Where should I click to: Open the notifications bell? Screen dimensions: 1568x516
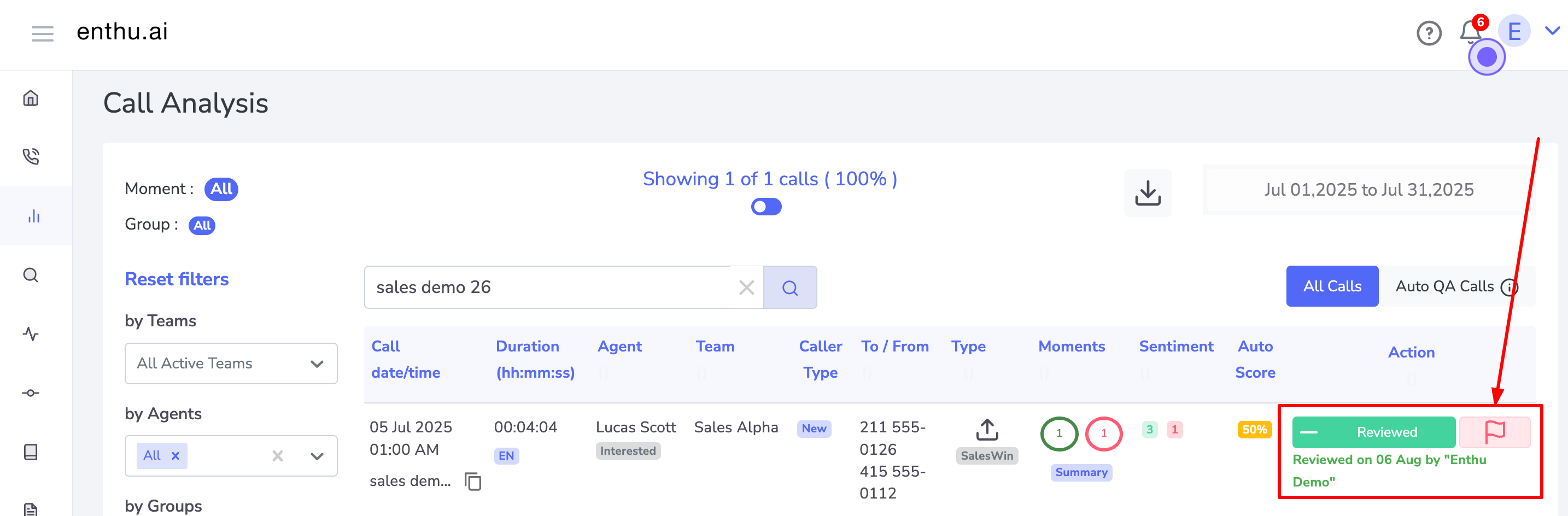click(1470, 32)
